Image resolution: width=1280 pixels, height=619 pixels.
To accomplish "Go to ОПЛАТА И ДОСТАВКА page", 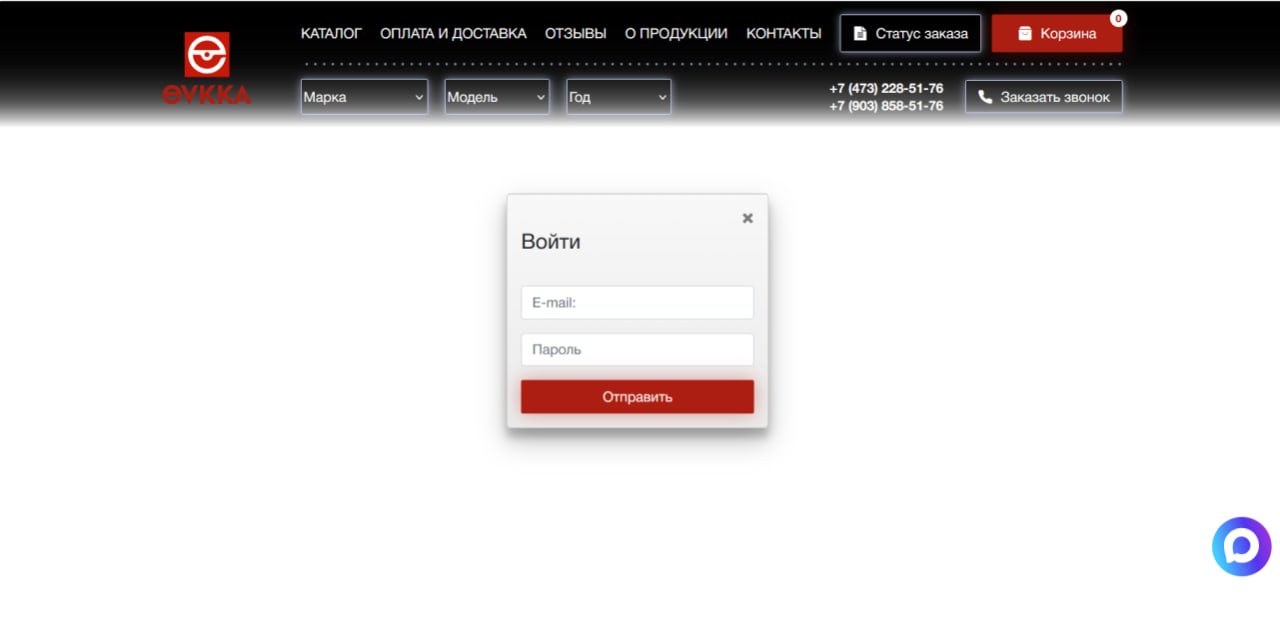I will (453, 33).
